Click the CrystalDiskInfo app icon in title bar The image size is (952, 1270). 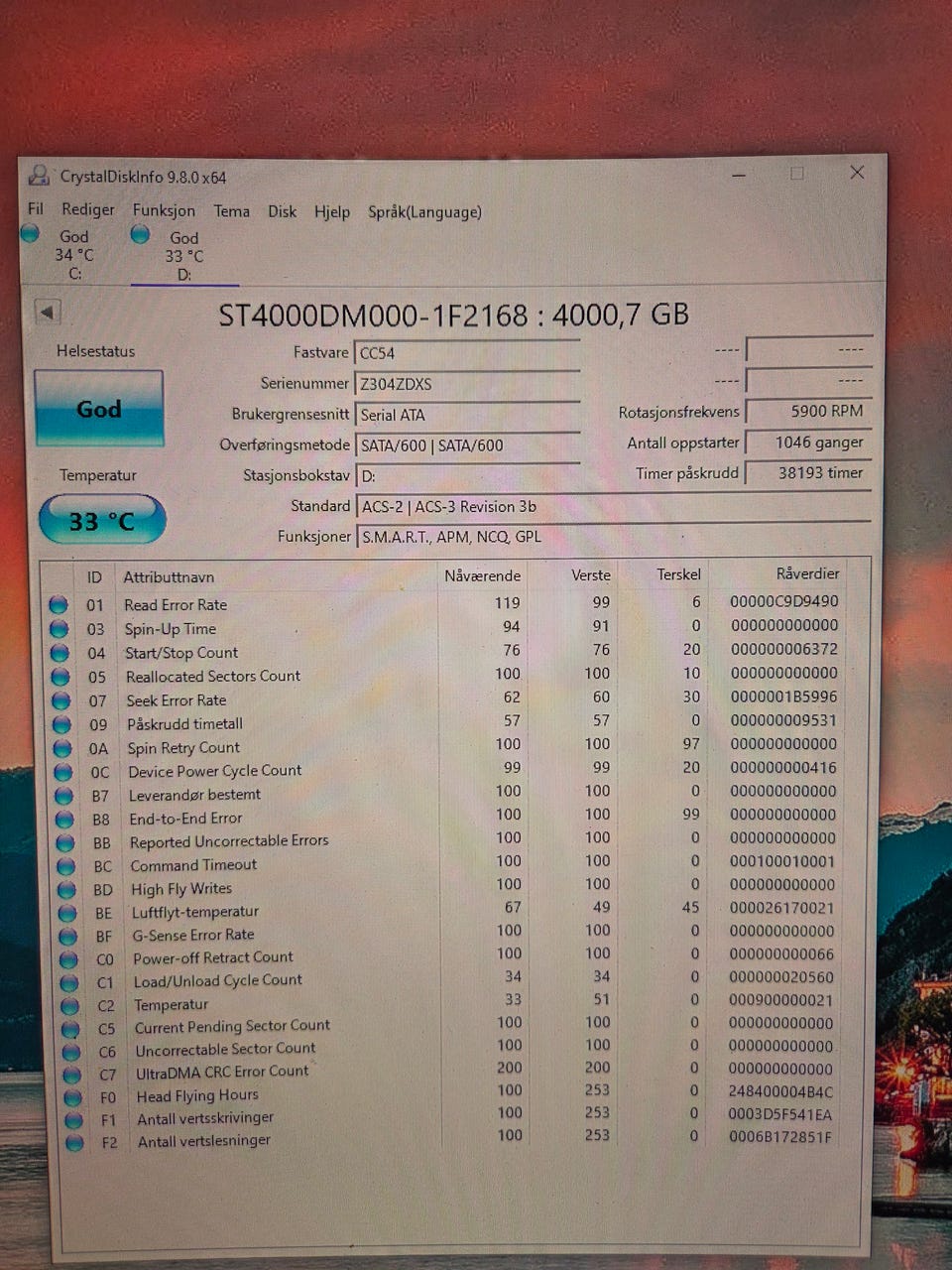[x=39, y=176]
